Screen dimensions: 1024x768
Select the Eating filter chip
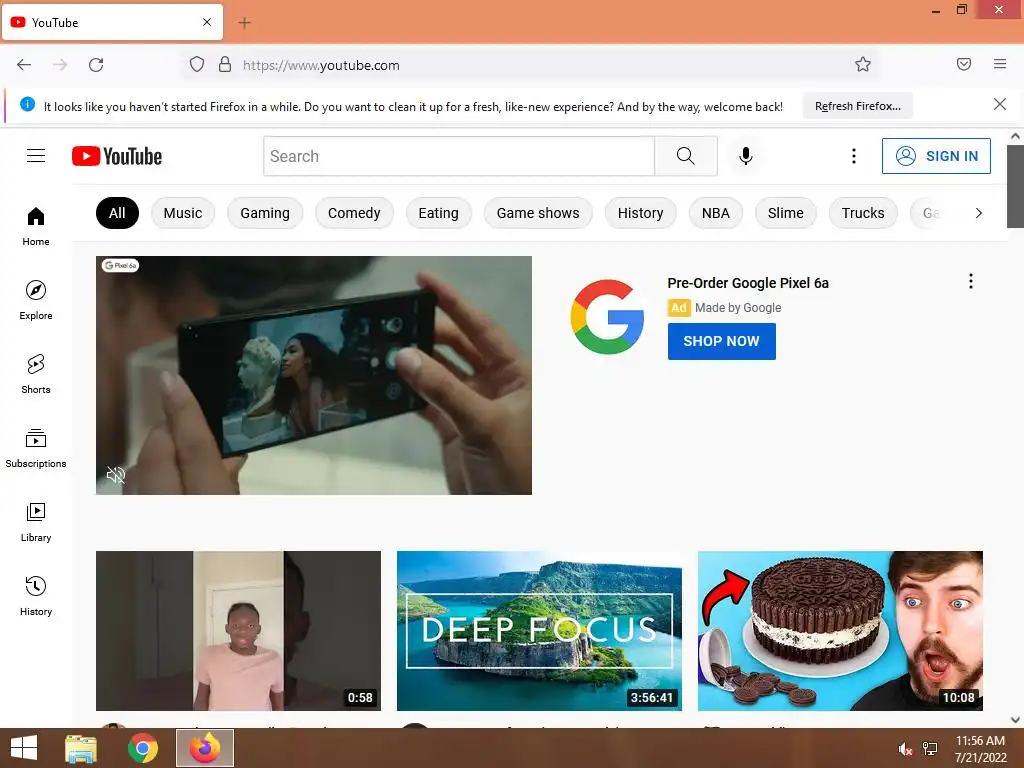click(438, 213)
